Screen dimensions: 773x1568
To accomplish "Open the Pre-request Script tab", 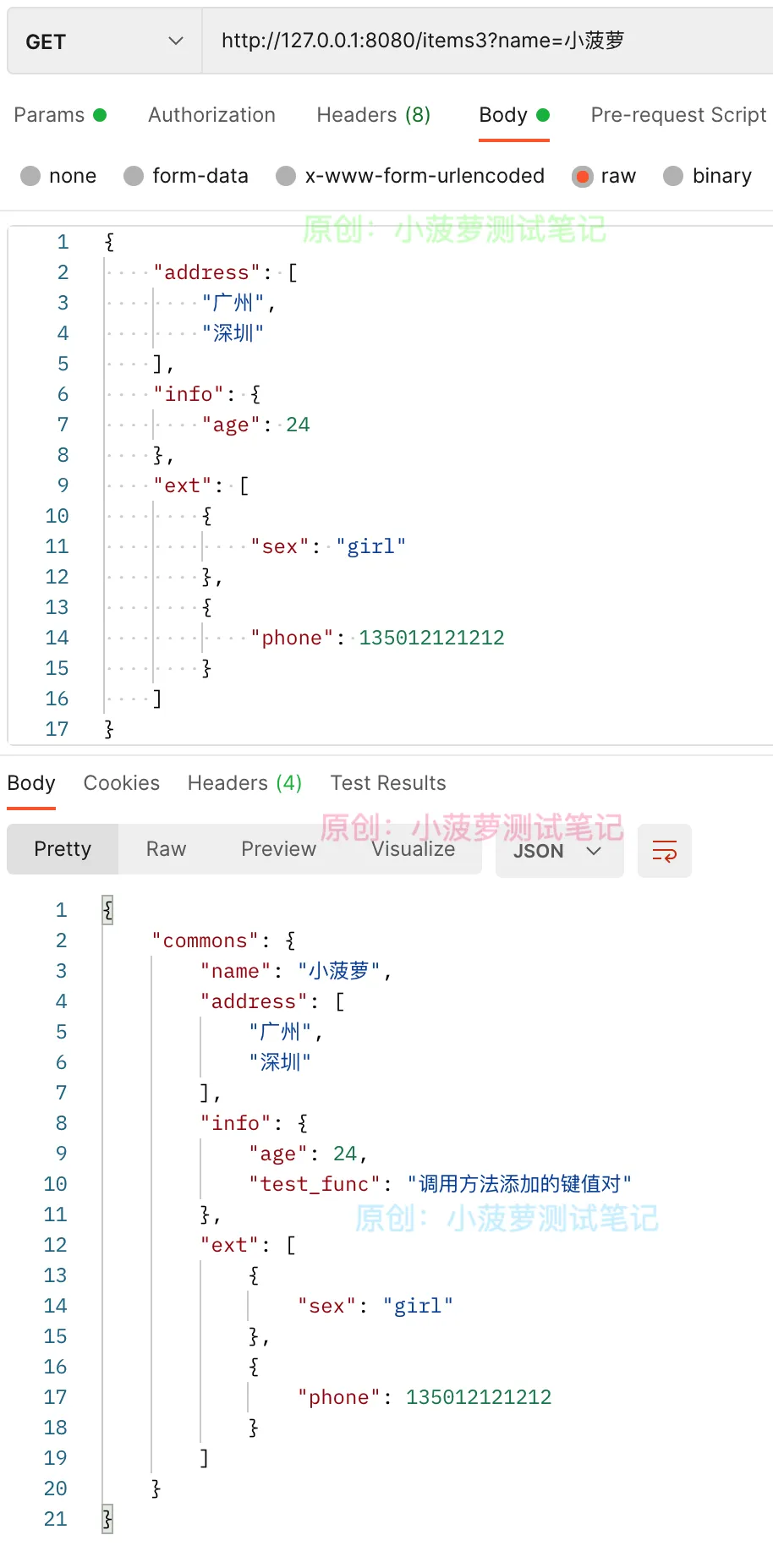I will (x=678, y=115).
